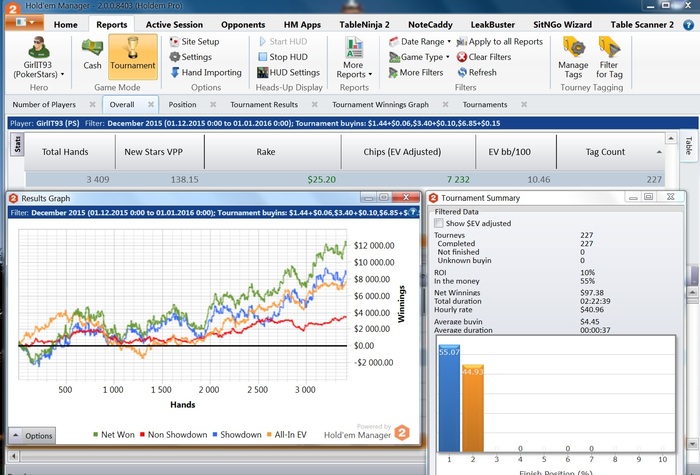This screenshot has width=700, height=475.
Task: Select Tournament game mode
Action: (x=133, y=56)
